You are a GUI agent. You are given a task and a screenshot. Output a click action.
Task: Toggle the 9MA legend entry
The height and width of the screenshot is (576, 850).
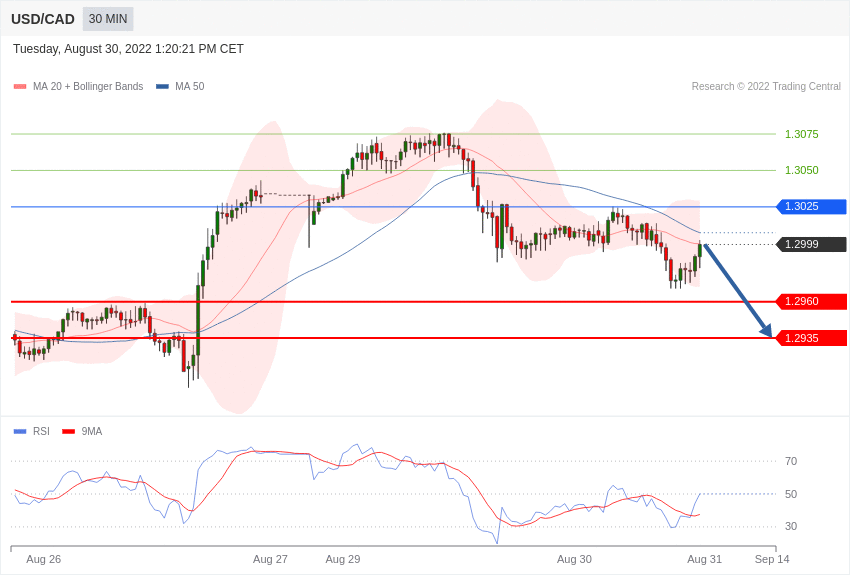tap(82, 431)
